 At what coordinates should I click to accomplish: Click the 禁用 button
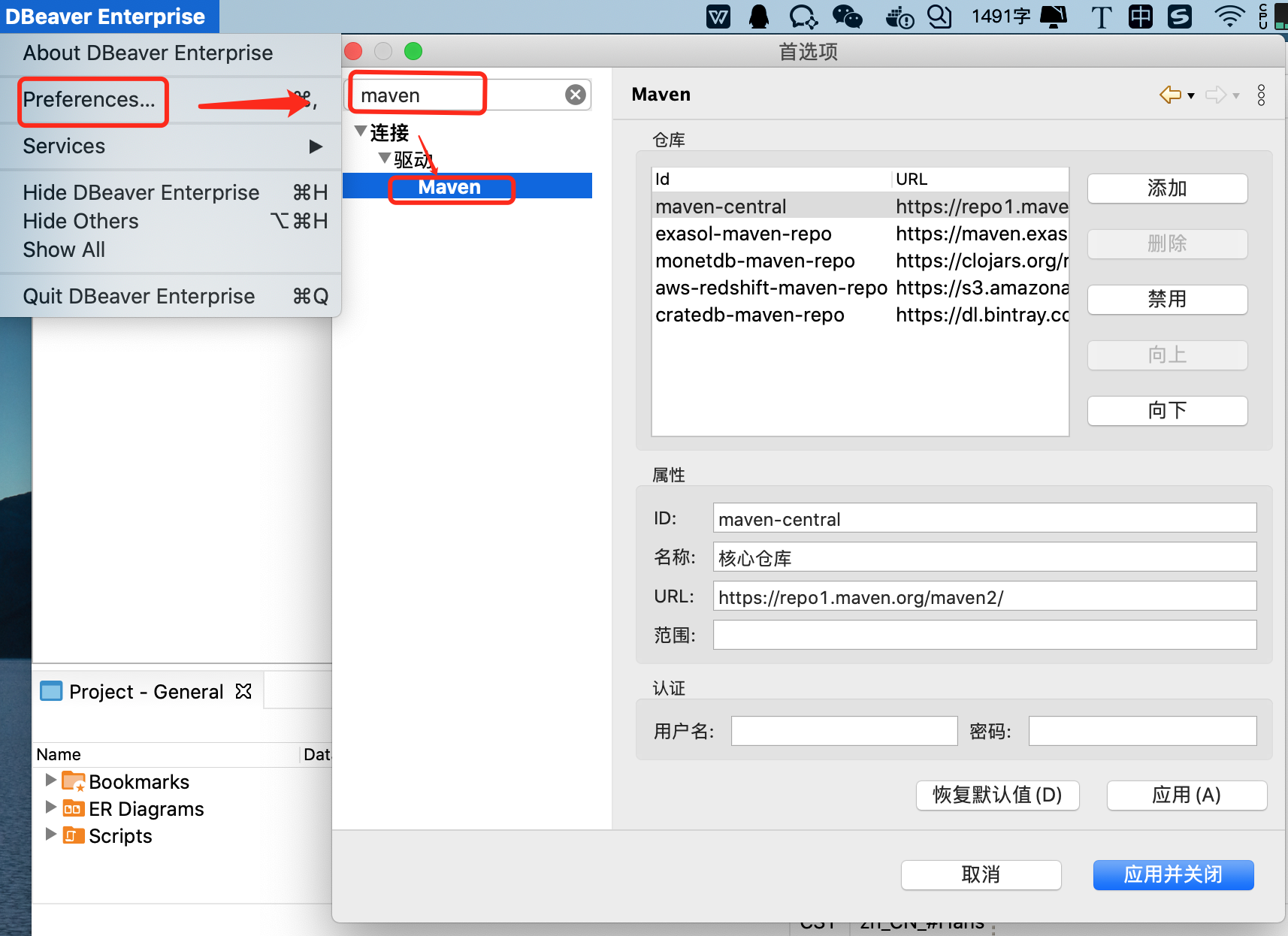pos(1167,300)
